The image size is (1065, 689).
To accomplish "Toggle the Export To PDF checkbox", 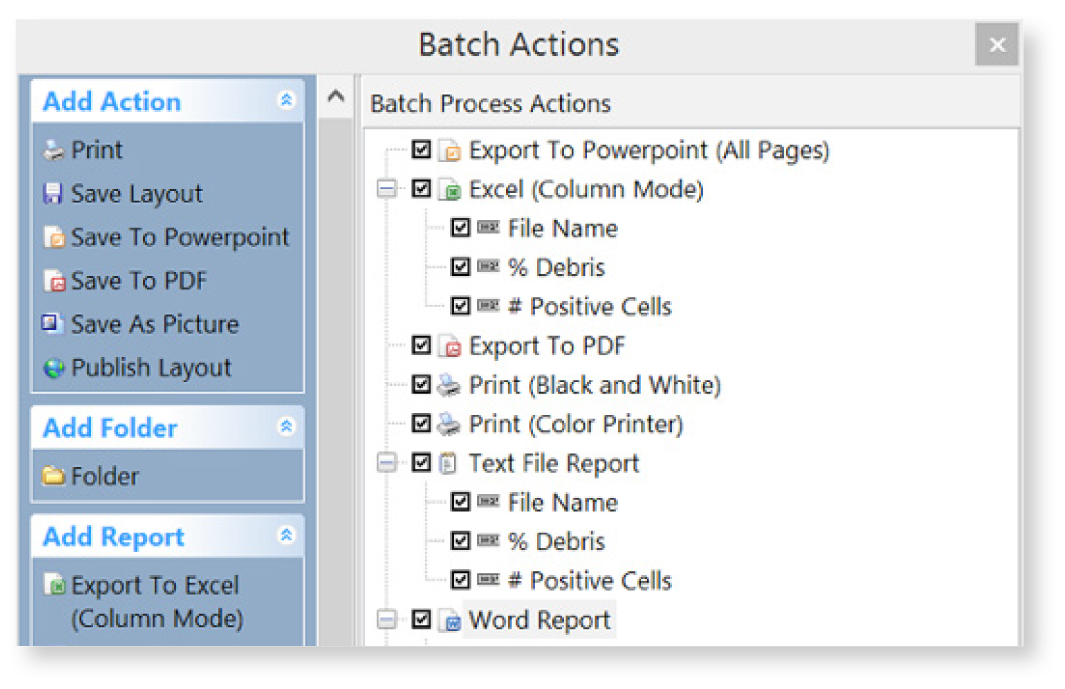I will click(x=422, y=346).
